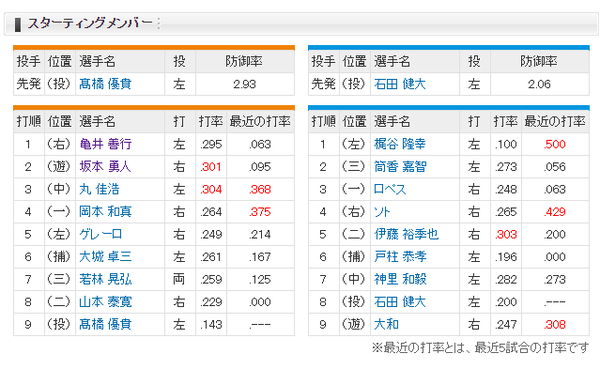Select batting average .196 for 戸柱 恭孝
Viewport: 600px width, 369px height.
(506, 257)
